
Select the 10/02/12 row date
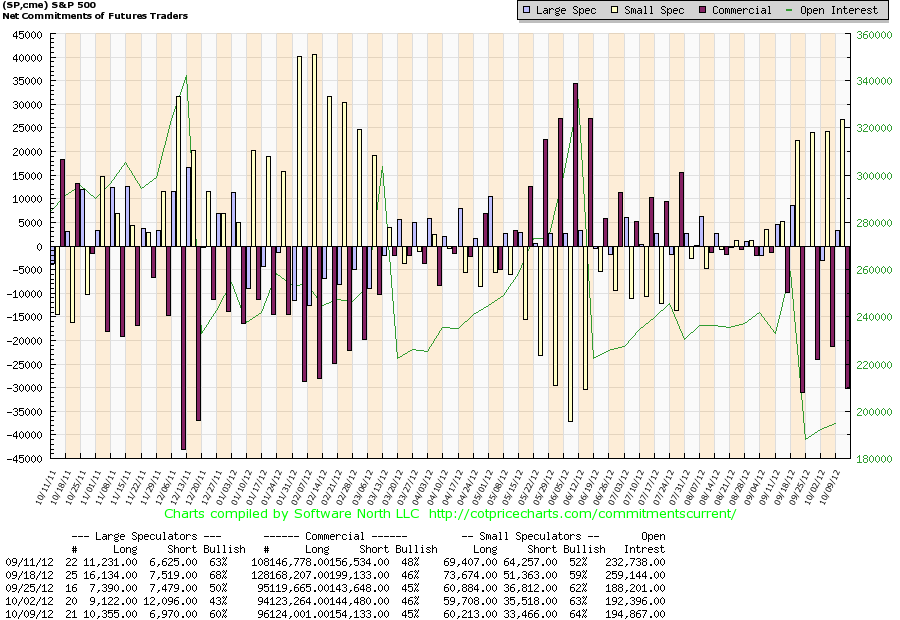coord(29,601)
